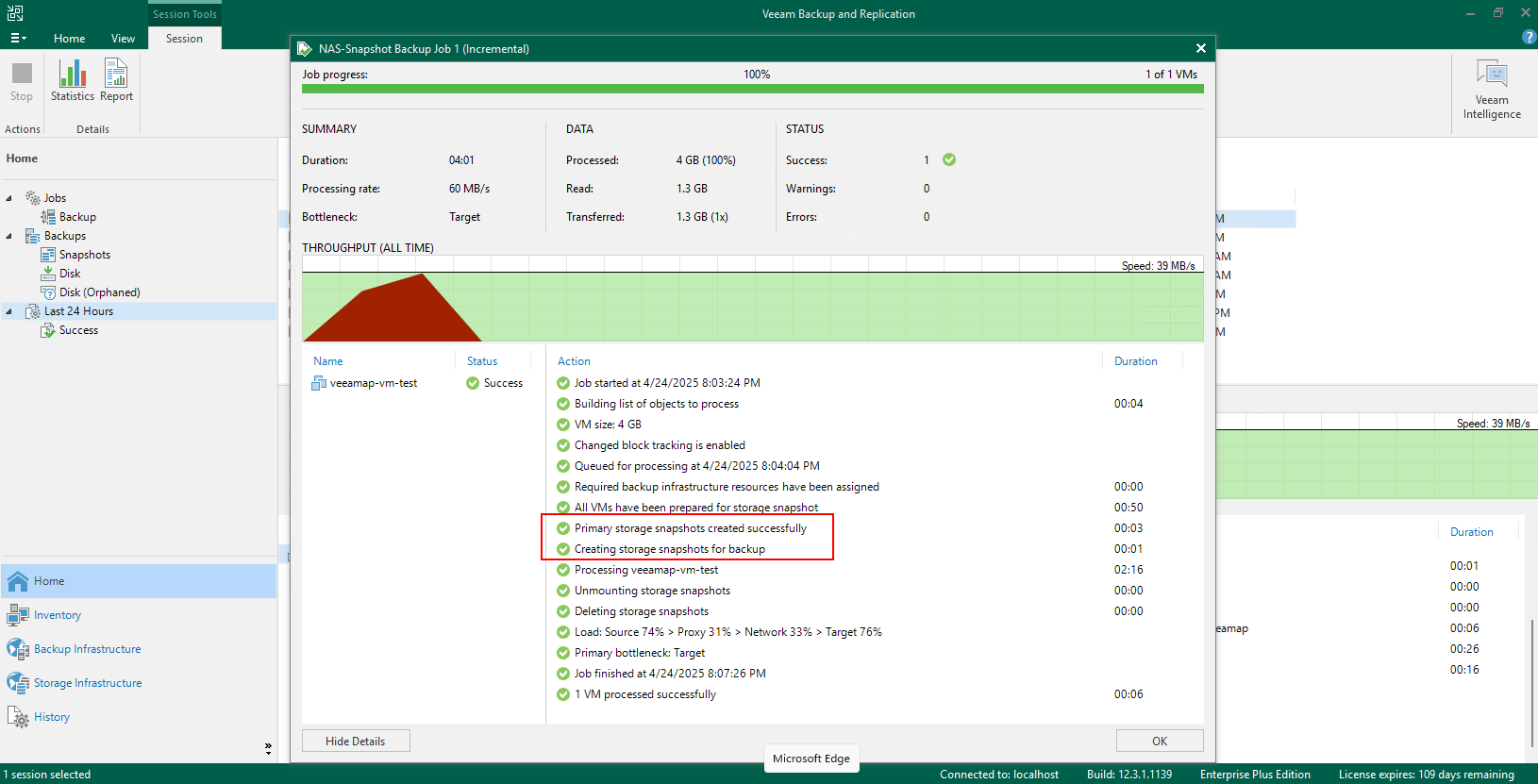Click the Veeam app icon in title bar
The width and height of the screenshot is (1538, 784).
(15, 13)
